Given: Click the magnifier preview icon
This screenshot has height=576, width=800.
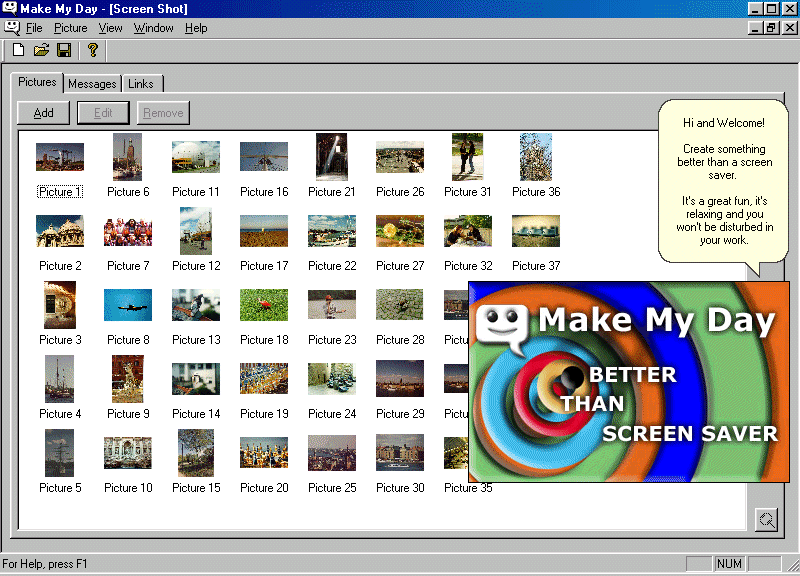Looking at the screenshot, I should coord(766,519).
